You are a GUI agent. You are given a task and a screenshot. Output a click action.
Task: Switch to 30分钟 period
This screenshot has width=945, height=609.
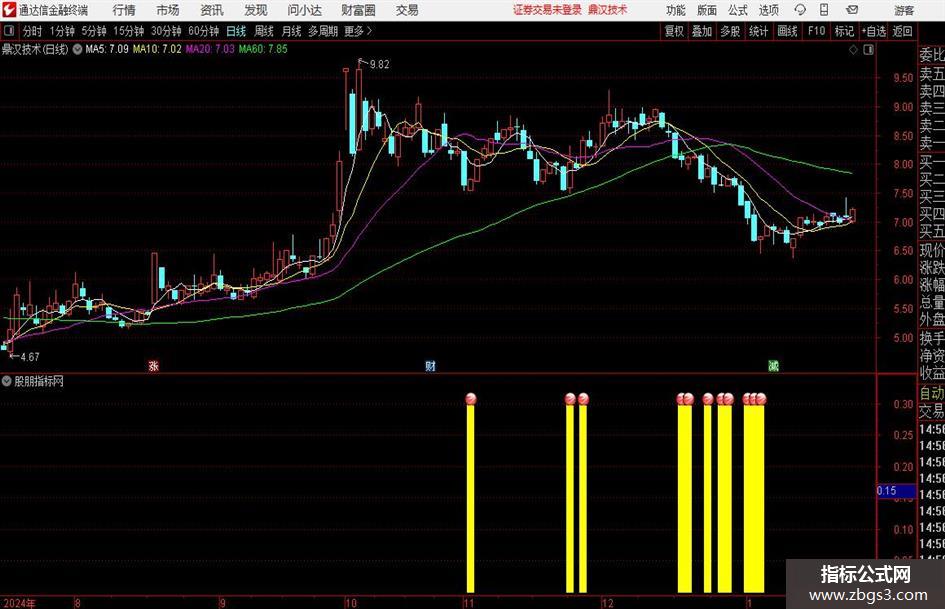tap(166, 31)
